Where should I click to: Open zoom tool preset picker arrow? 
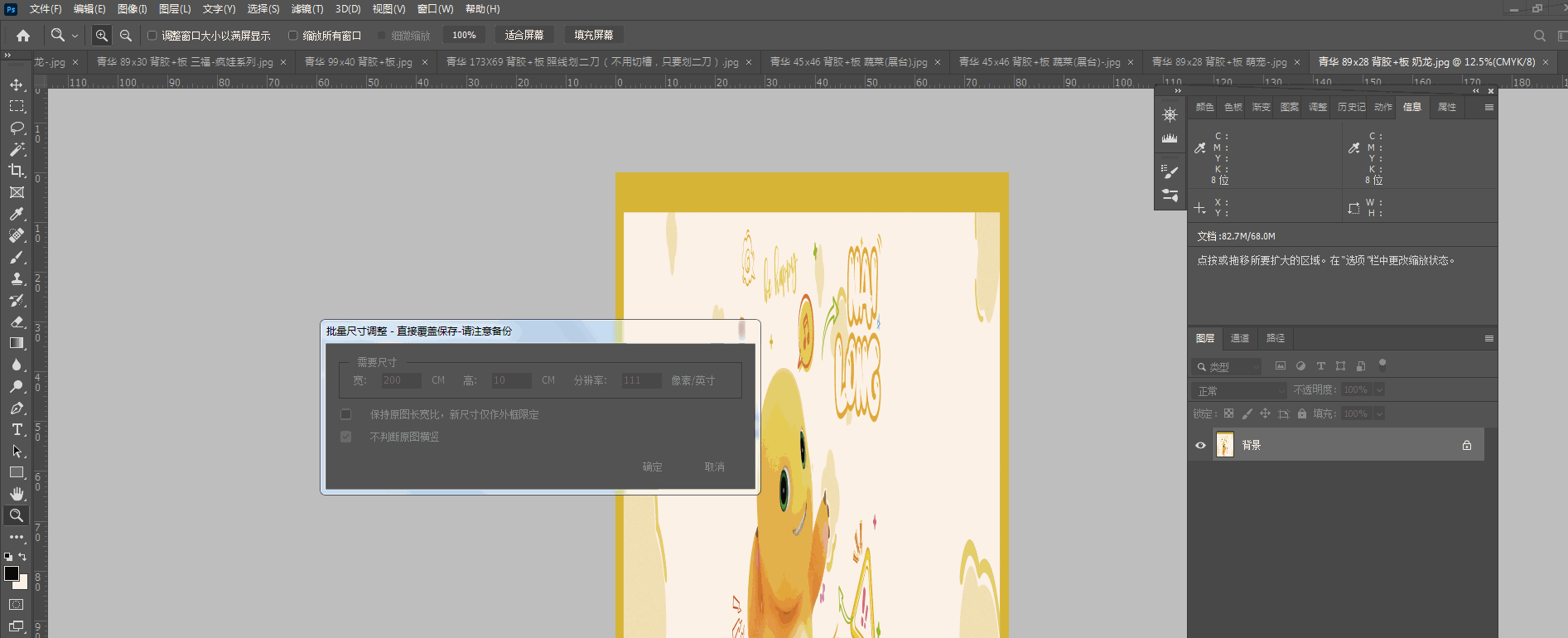[75, 36]
